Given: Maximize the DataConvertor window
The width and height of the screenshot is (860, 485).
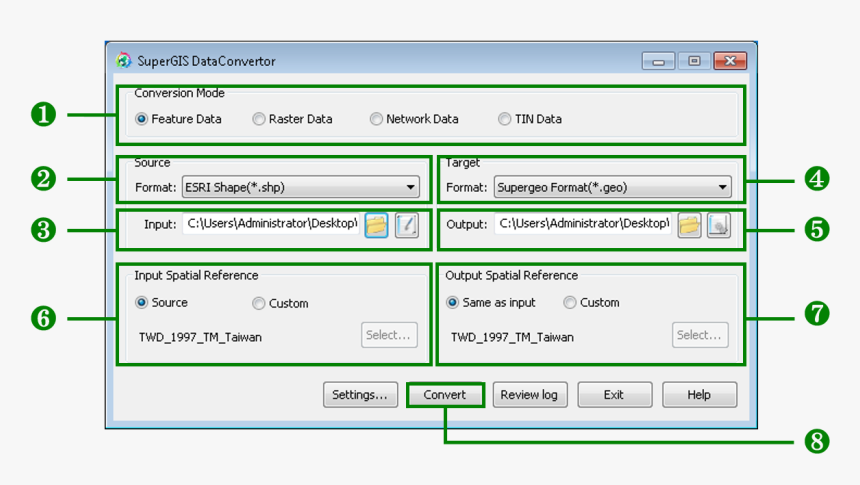Looking at the screenshot, I should point(694,61).
